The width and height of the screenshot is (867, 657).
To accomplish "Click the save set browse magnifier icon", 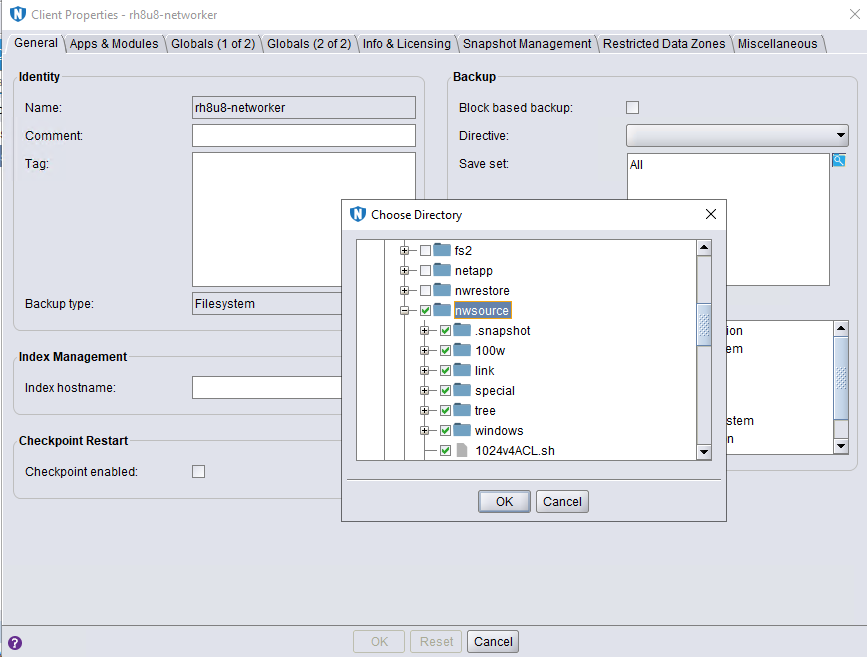I will (x=839, y=160).
